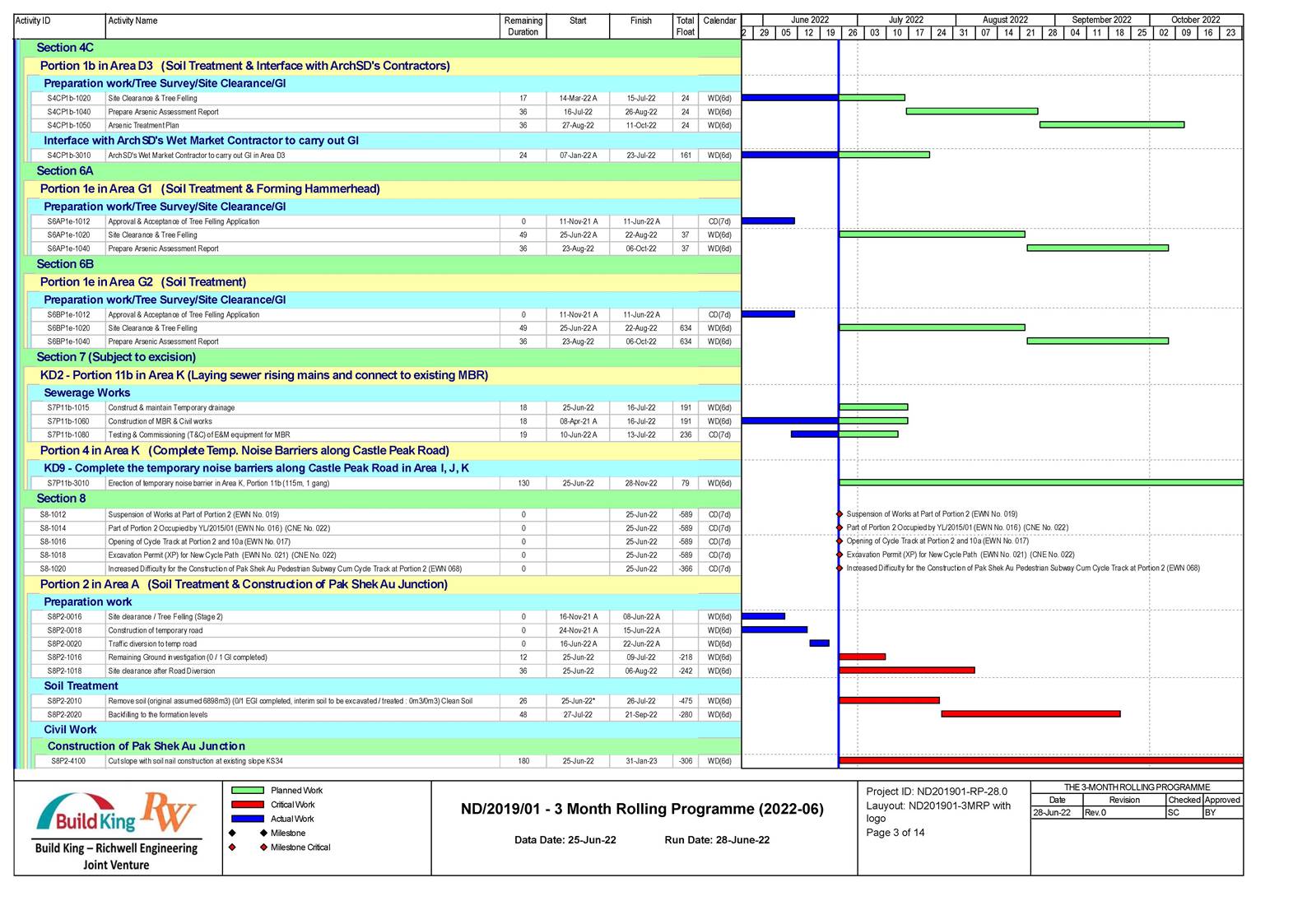Viewport: 1307px width, 924px height.
Task: Click the Total Float column header
Action: (x=686, y=26)
